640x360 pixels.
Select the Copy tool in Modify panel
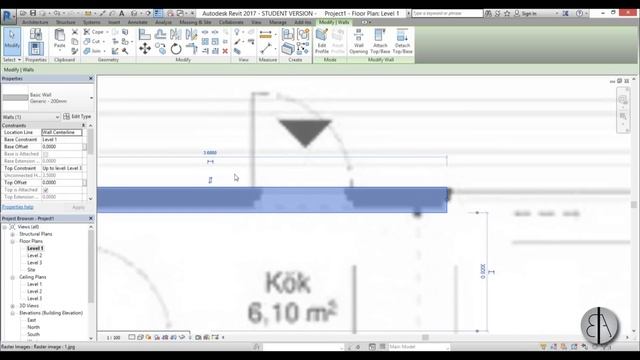click(160, 49)
